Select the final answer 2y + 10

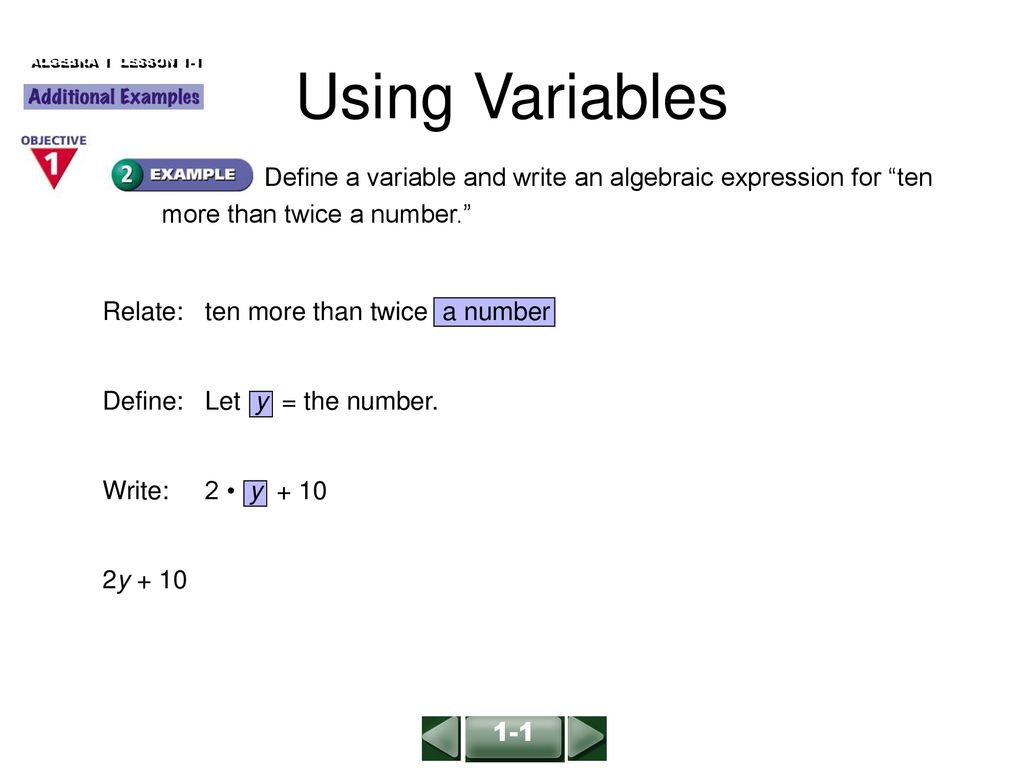pos(145,581)
